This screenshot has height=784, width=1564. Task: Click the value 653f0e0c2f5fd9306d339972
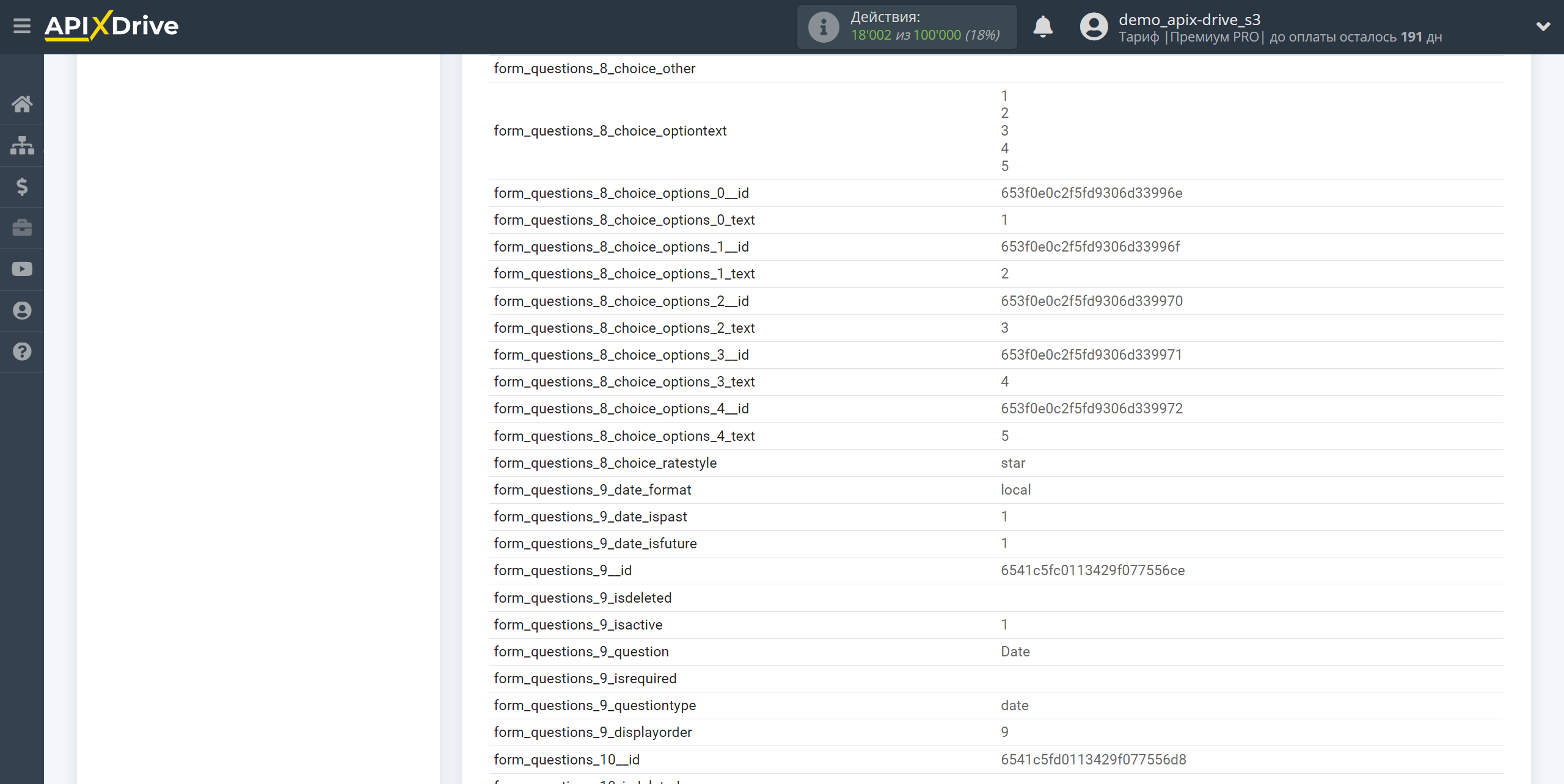pos(1092,409)
